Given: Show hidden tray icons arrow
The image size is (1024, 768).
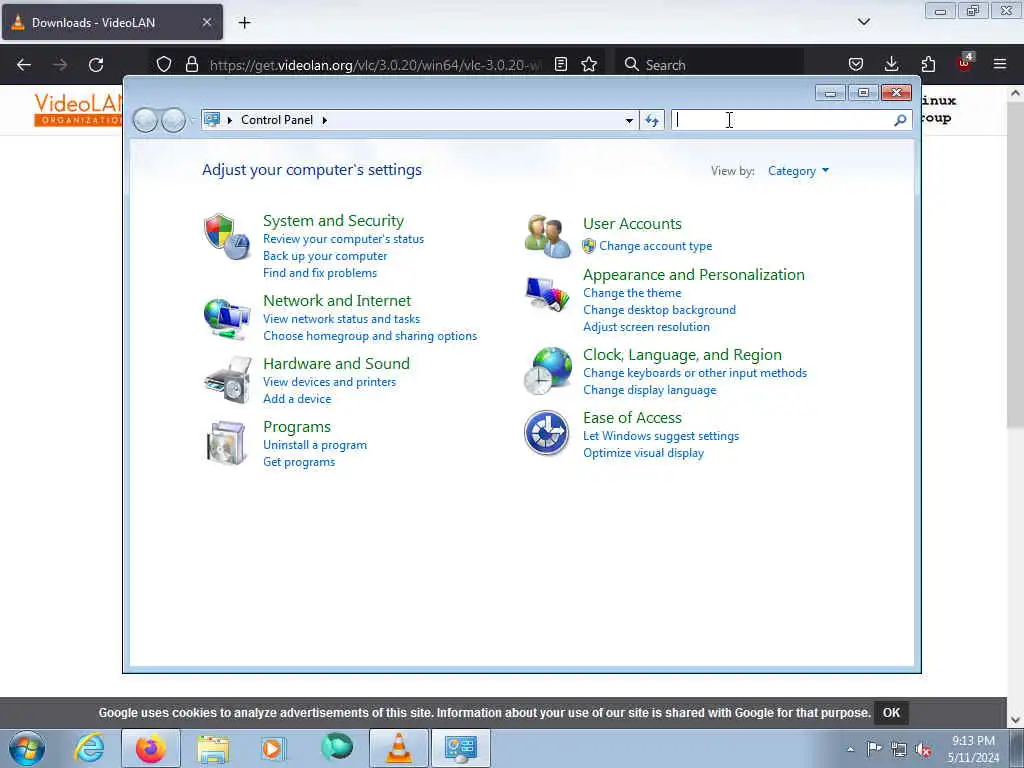Looking at the screenshot, I should pyautogui.click(x=850, y=750).
